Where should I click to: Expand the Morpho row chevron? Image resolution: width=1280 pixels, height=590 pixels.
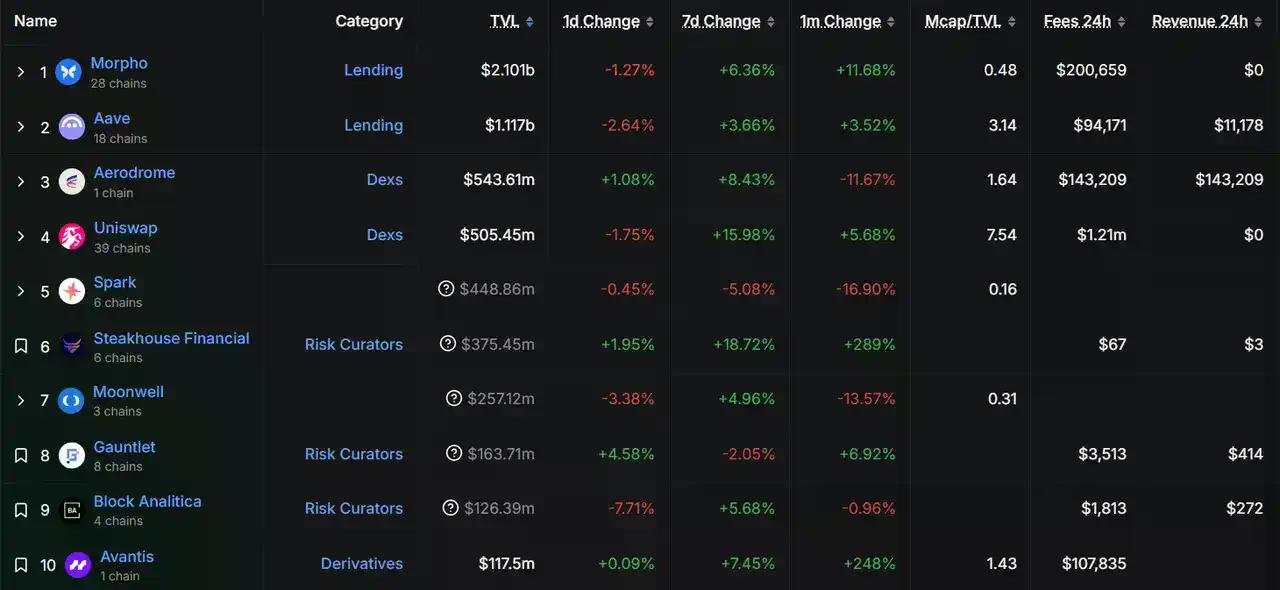click(x=21, y=72)
